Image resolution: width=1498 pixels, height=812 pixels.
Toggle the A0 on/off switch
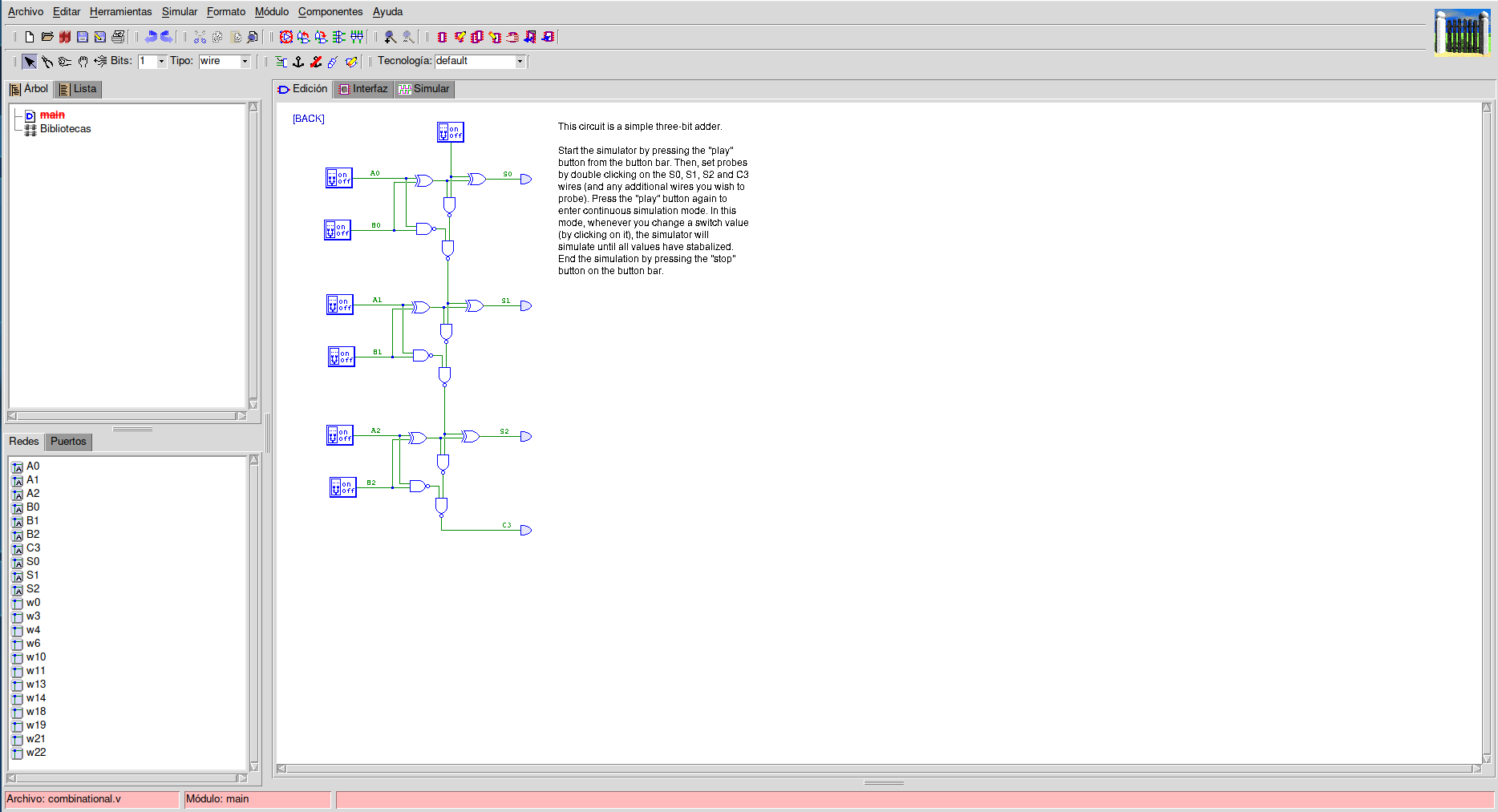pyautogui.click(x=338, y=178)
